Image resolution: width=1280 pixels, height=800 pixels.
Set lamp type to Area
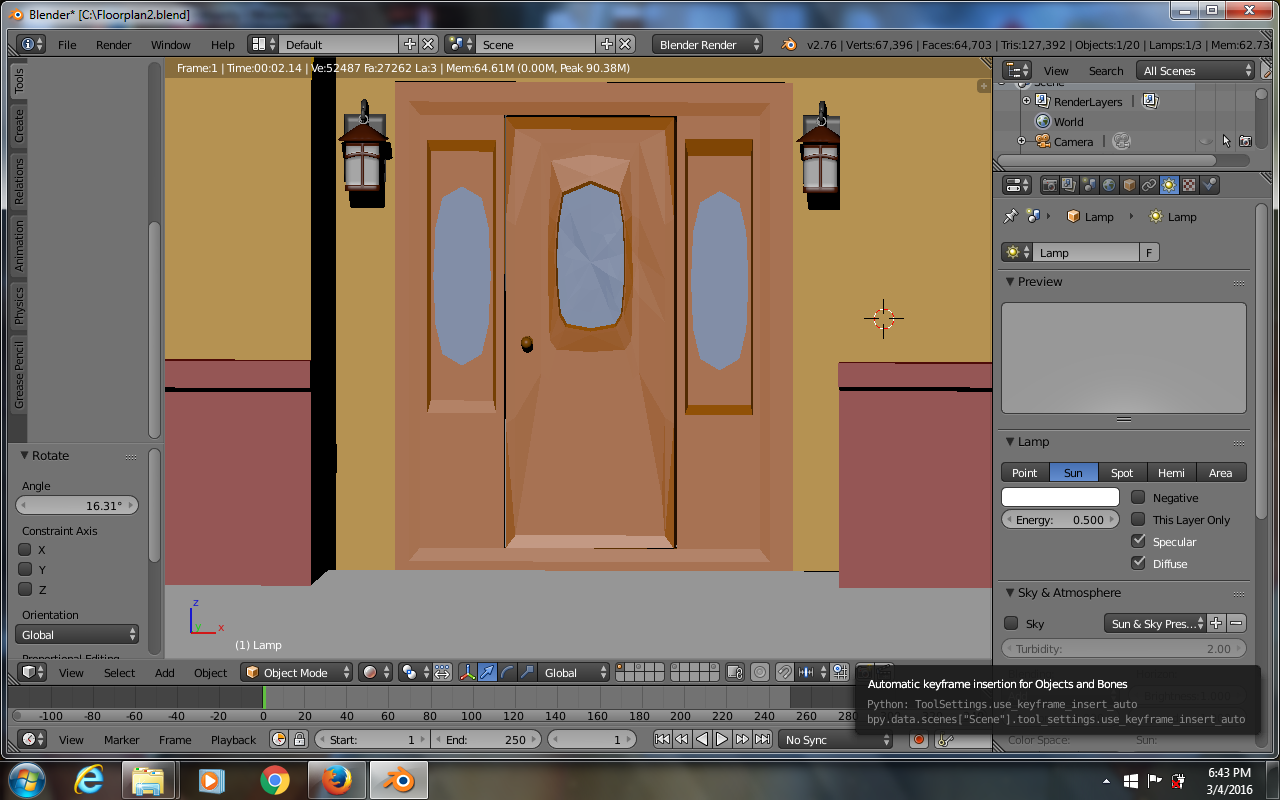click(1221, 472)
